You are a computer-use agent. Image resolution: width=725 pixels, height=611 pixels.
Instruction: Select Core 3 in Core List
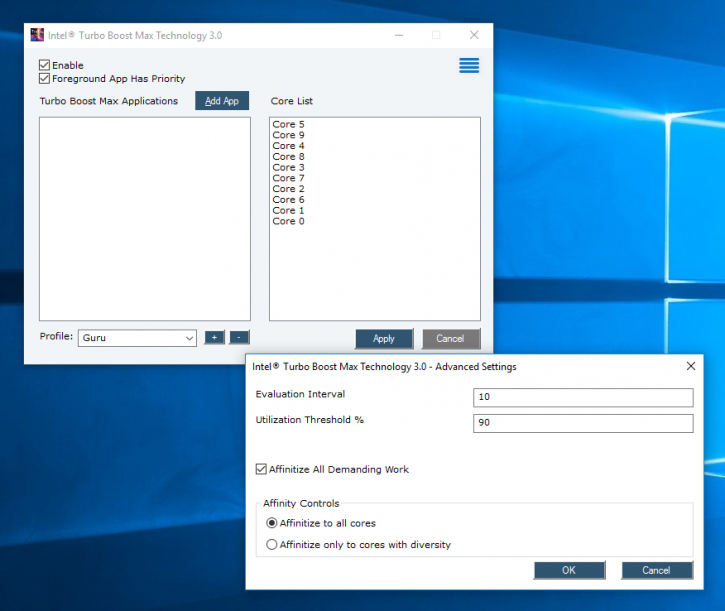tap(288, 167)
